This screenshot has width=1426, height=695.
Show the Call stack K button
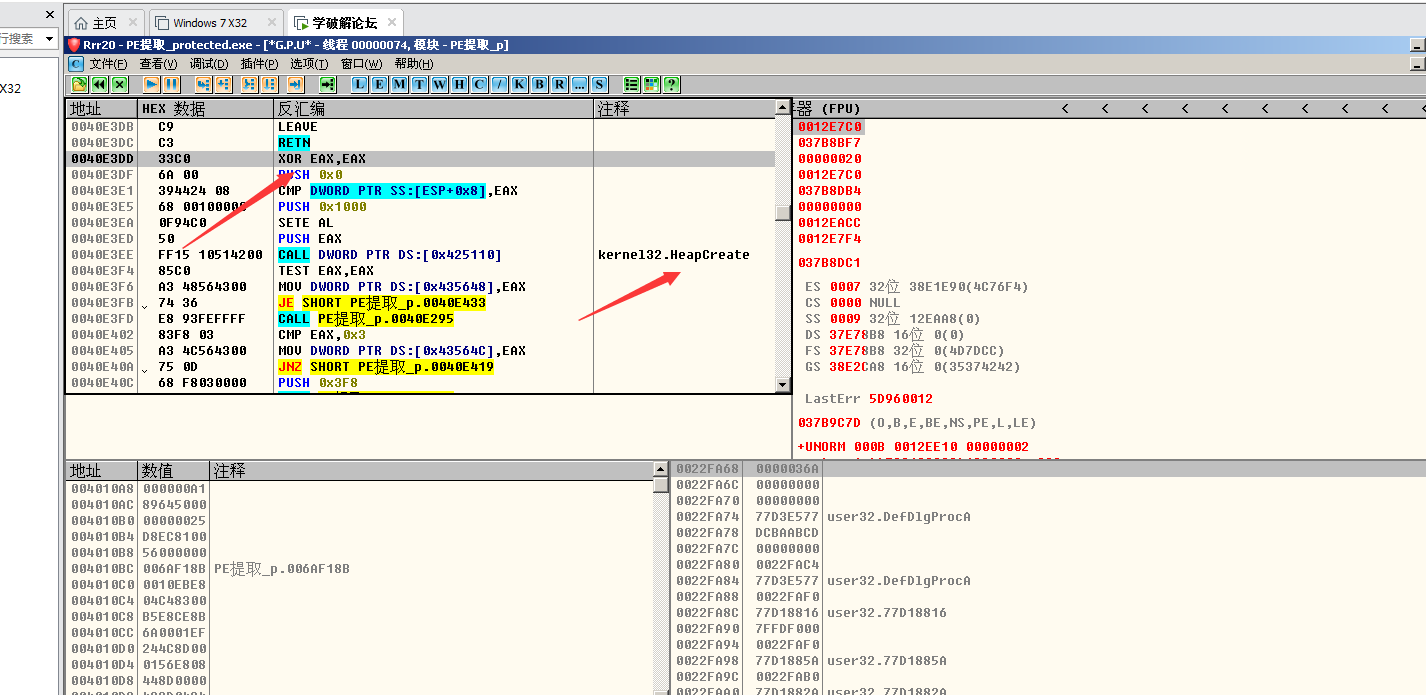pos(519,85)
